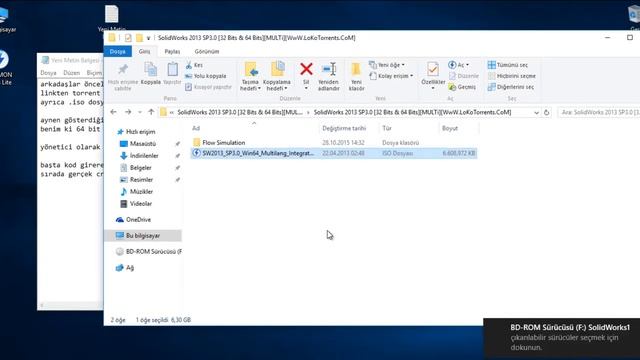Open the Kolay erişim dropdown
The height and width of the screenshot is (360, 640).
tap(391, 76)
